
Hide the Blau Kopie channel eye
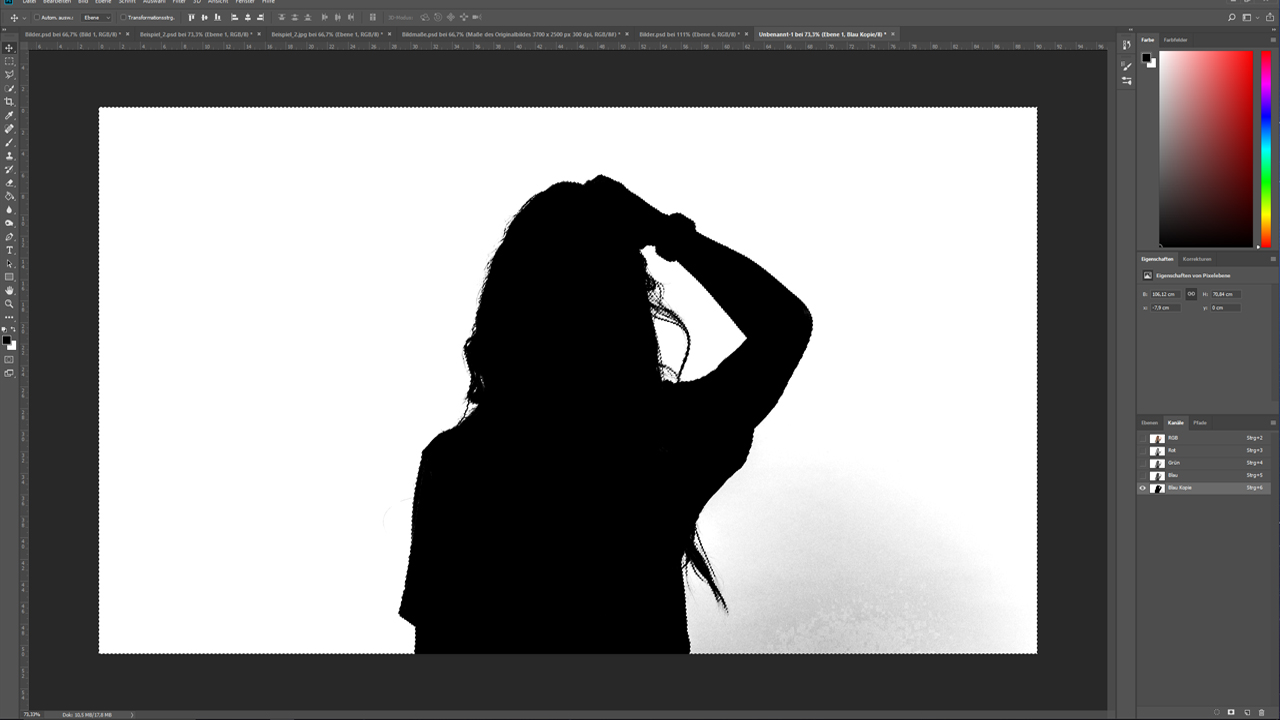(x=1143, y=488)
